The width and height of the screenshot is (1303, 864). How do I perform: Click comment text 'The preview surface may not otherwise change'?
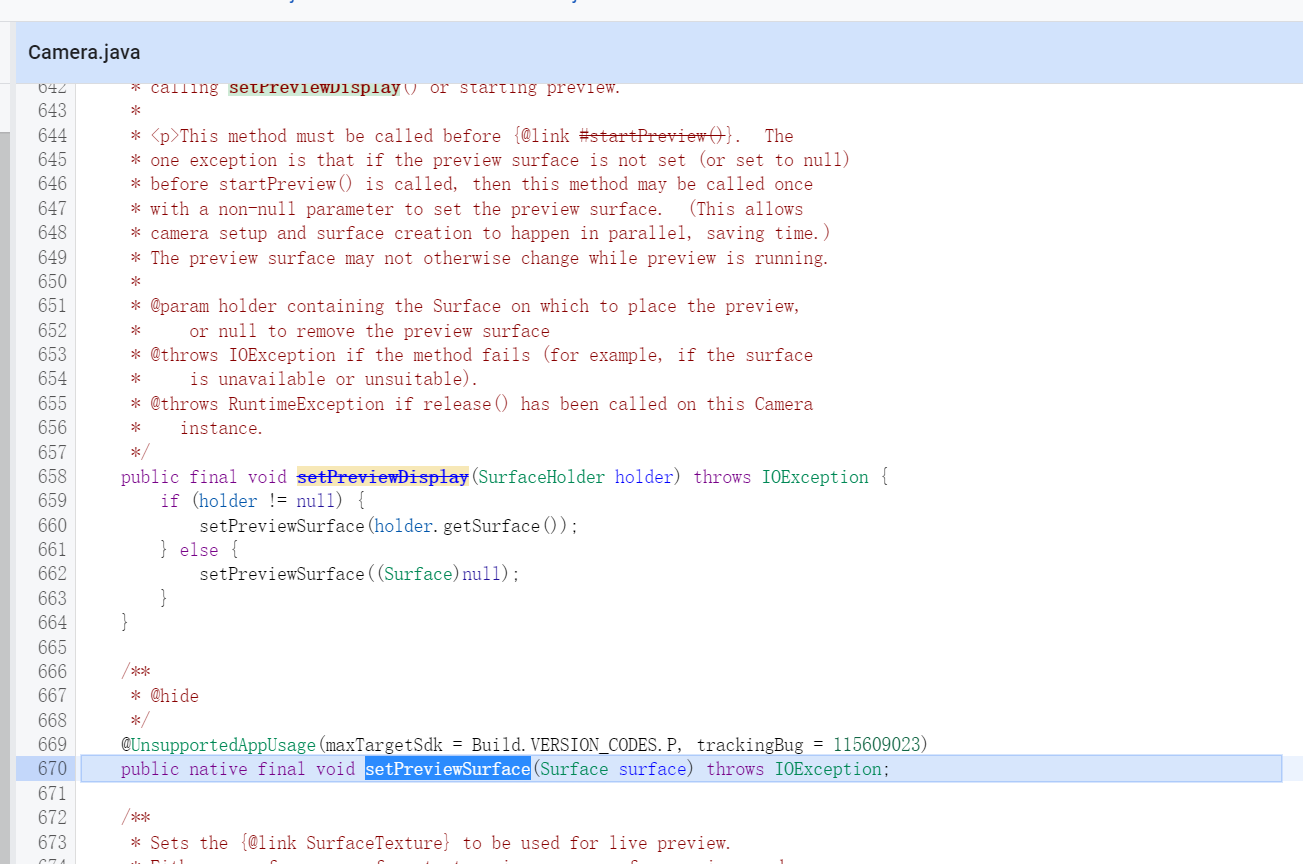[365, 258]
